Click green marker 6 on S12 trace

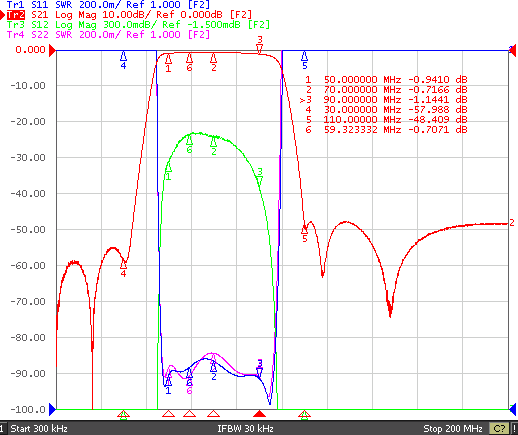[189, 145]
